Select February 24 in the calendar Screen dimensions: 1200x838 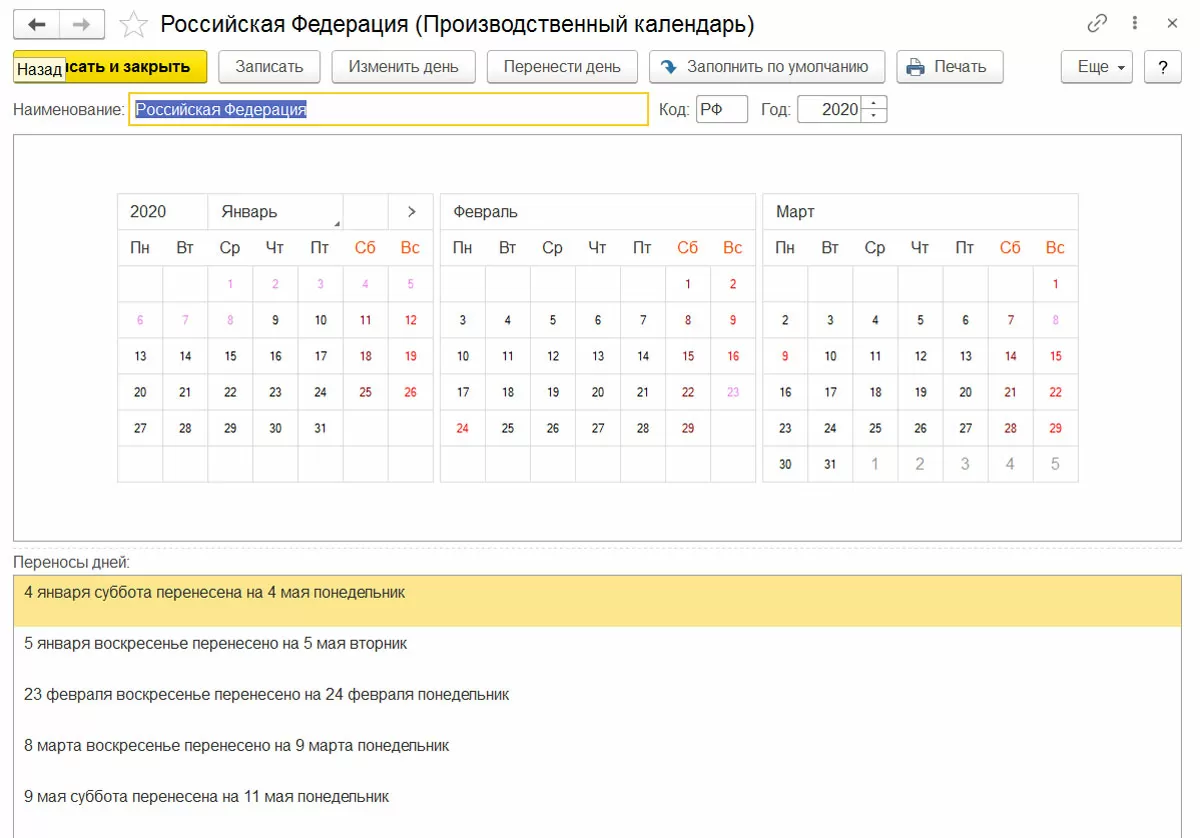pos(462,428)
